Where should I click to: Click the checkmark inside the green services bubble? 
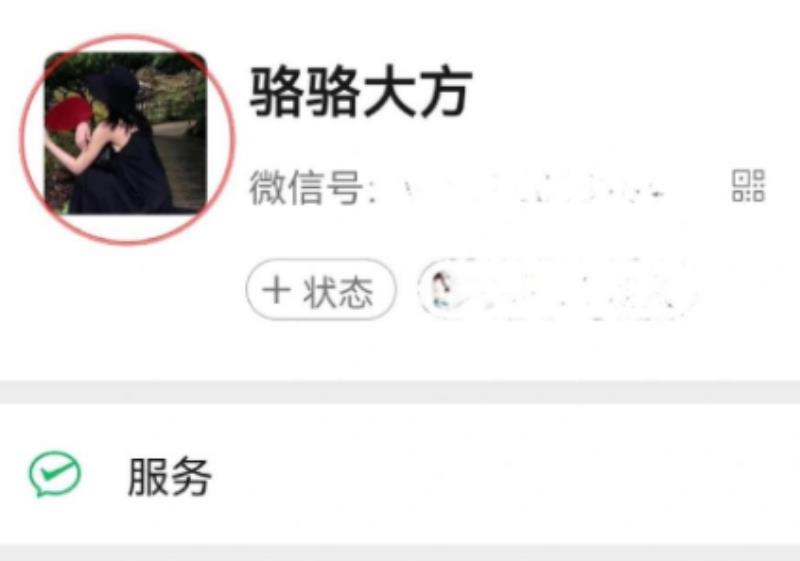pos(55,470)
